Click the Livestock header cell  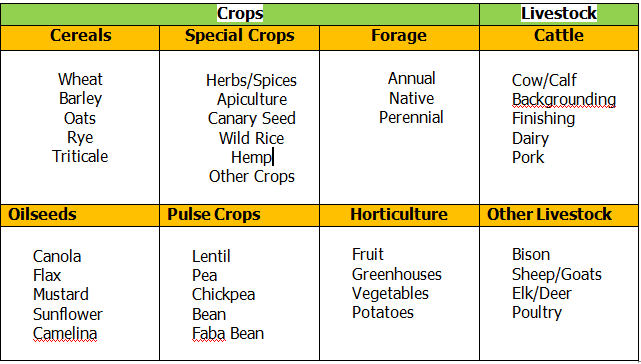pyautogui.click(x=559, y=14)
